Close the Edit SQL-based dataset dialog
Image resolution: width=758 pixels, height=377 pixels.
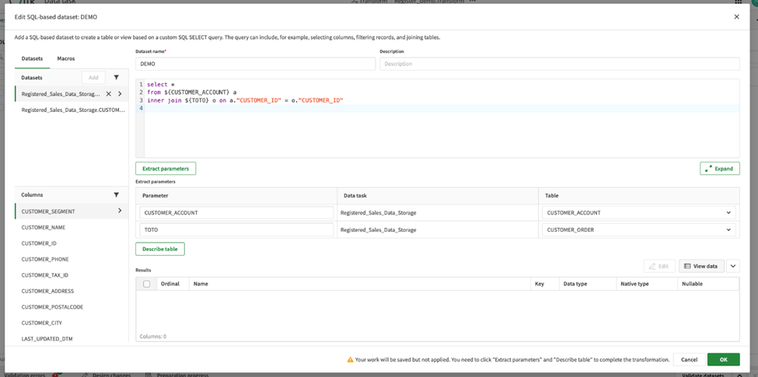736,17
